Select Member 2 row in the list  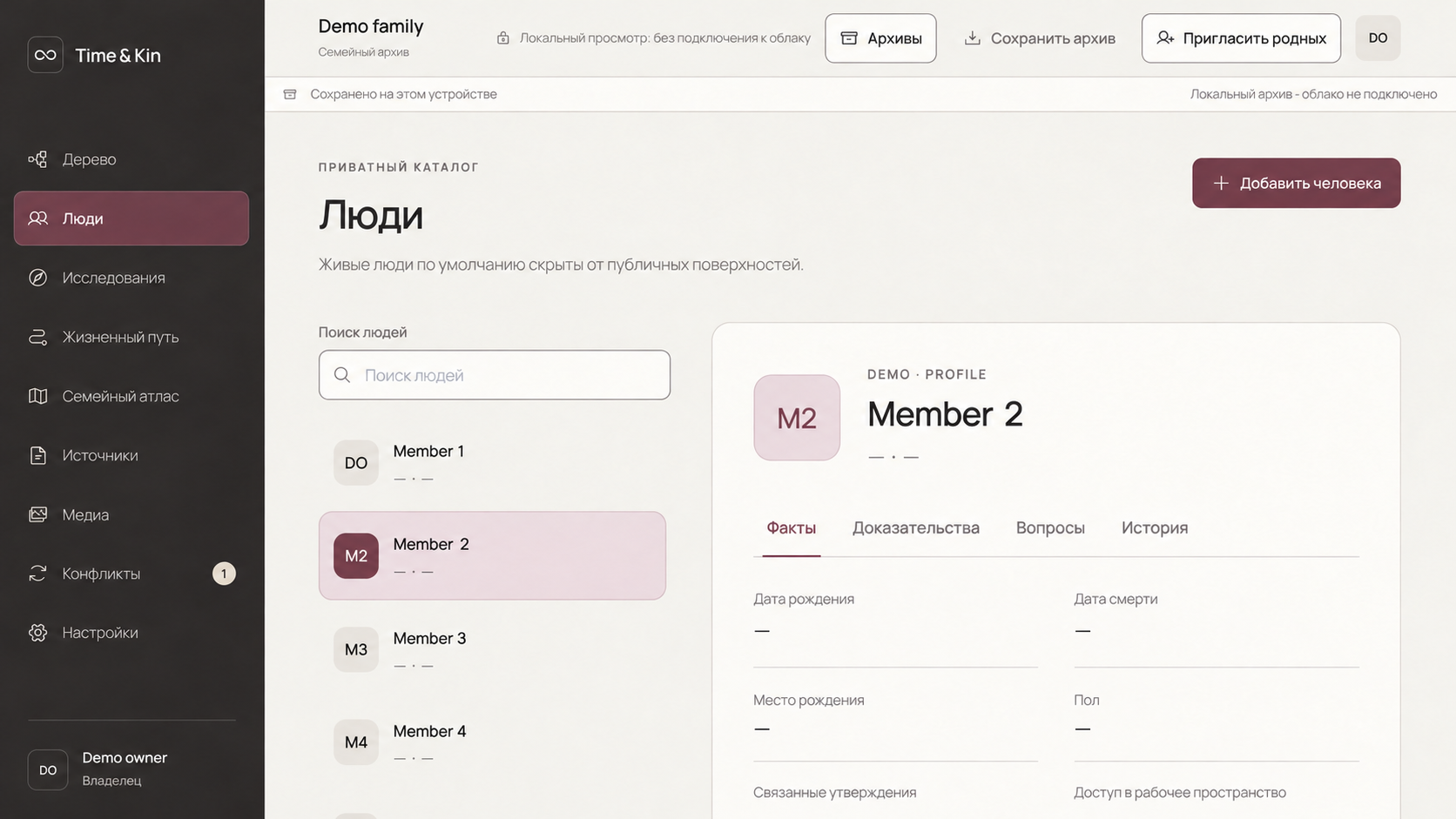492,556
